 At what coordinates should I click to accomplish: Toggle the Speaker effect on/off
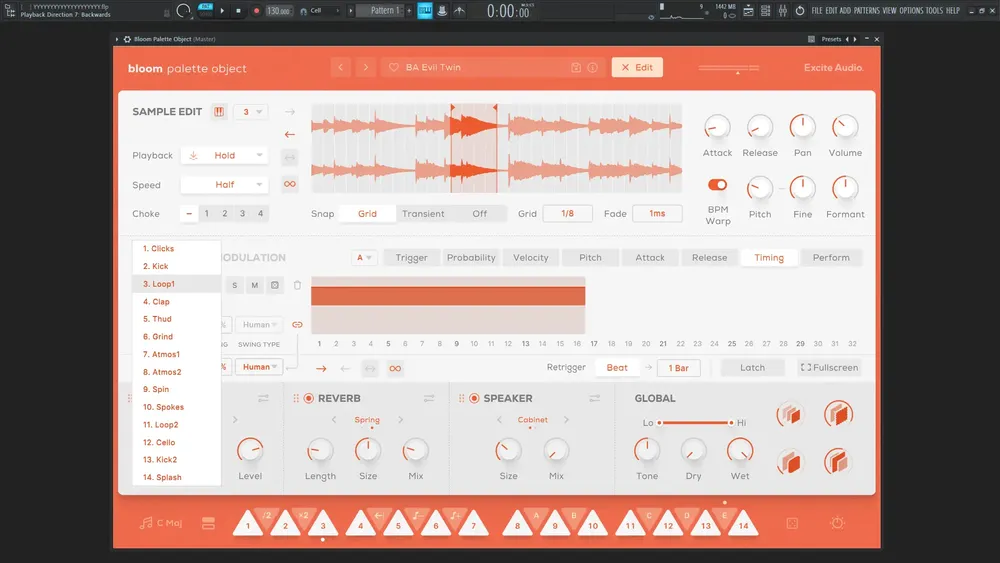coord(474,398)
